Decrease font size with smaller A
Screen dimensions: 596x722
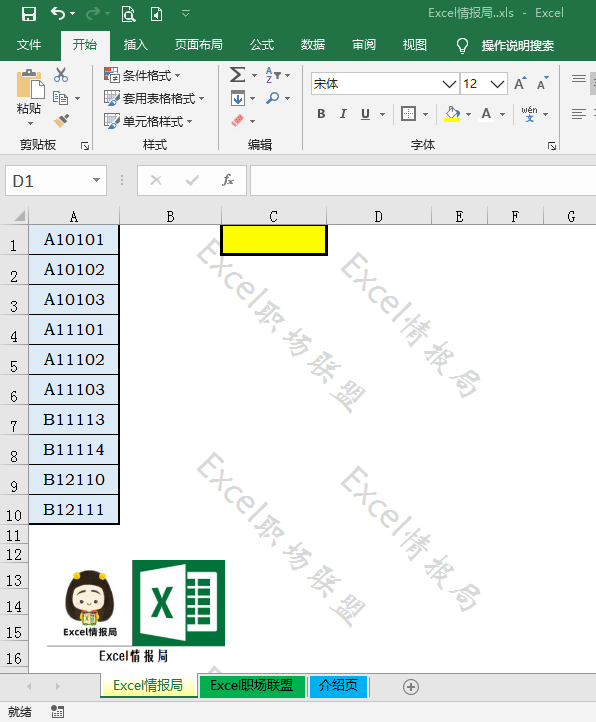coord(543,84)
